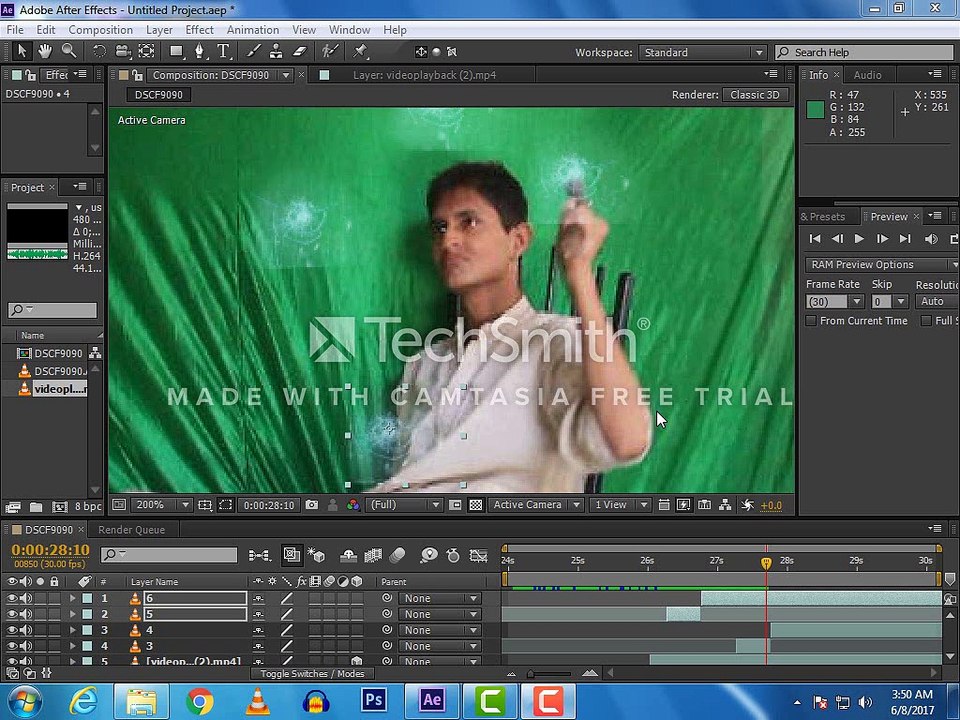Screen dimensions: 960x720
Task: Toggle the composition viewer lock icon
Action: tap(138, 75)
